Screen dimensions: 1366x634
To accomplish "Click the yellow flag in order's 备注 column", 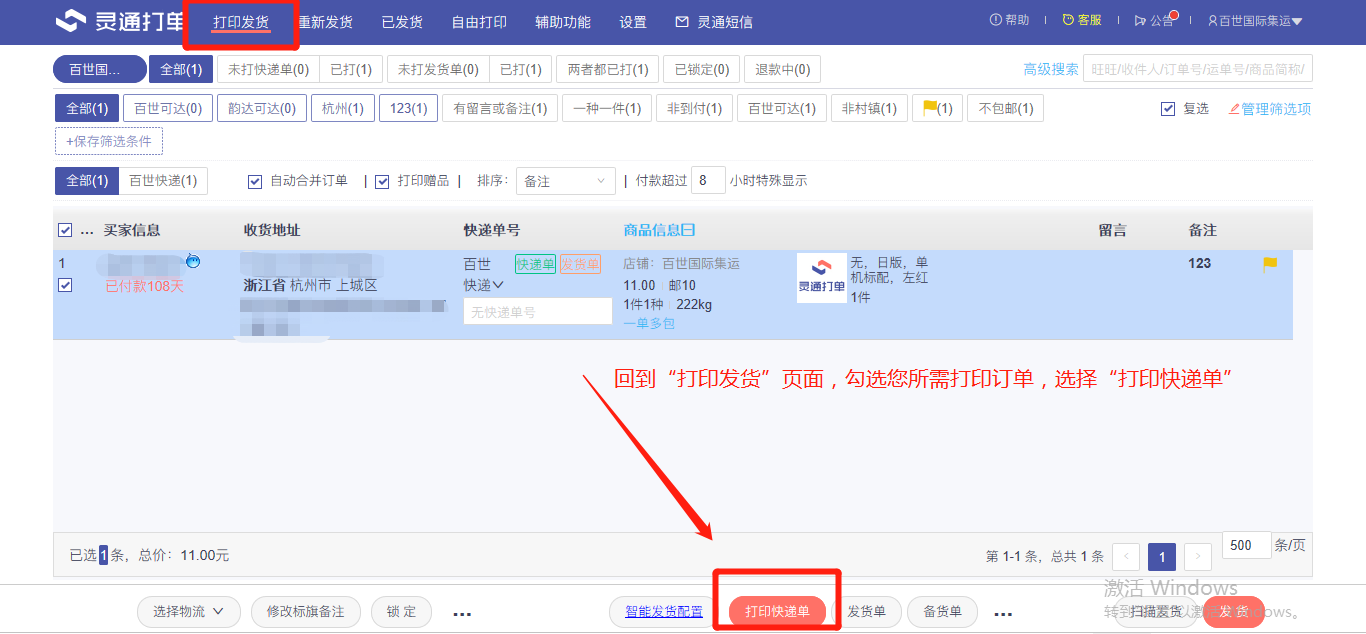I will tap(1270, 264).
